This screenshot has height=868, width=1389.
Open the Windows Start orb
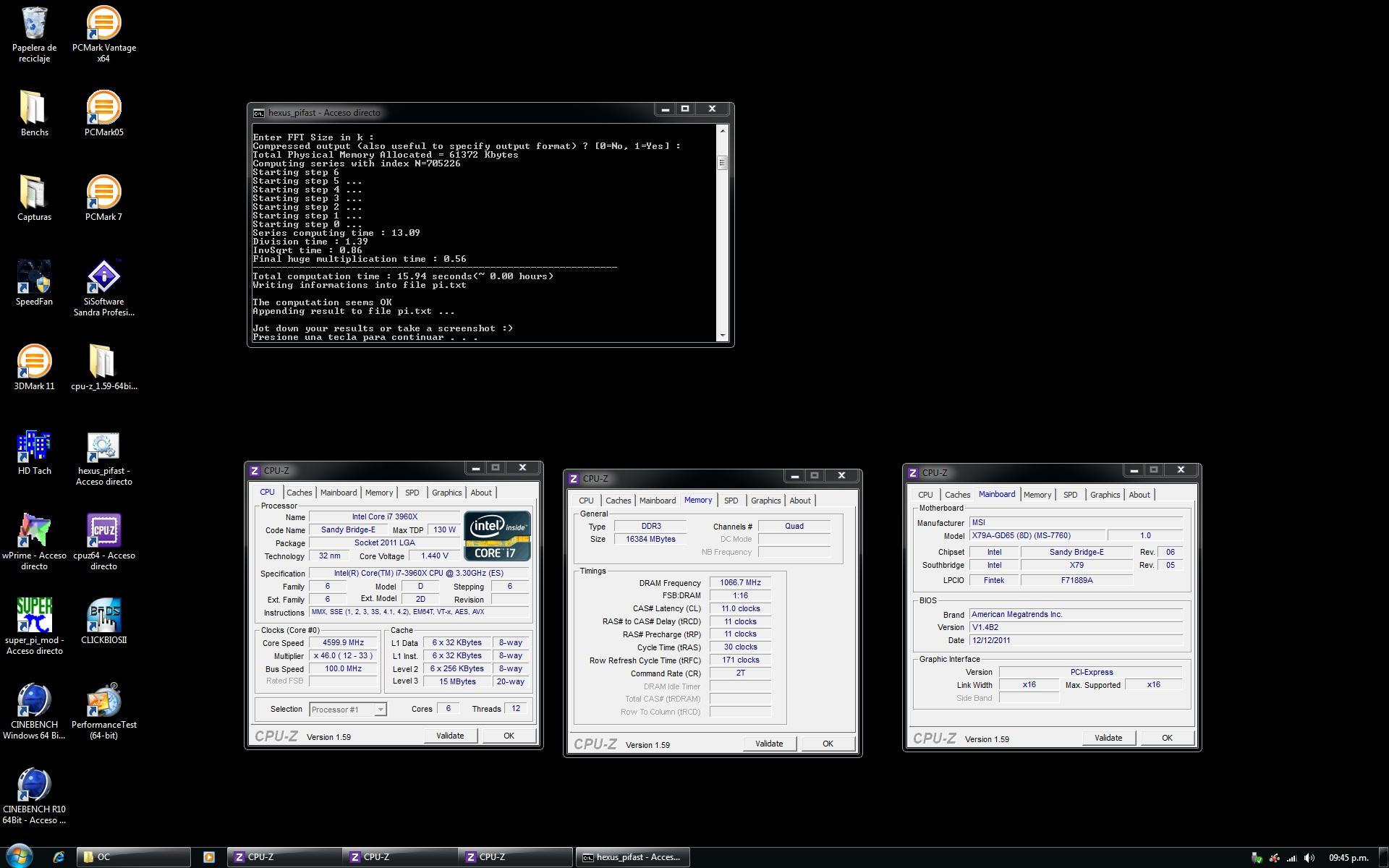click(19, 856)
